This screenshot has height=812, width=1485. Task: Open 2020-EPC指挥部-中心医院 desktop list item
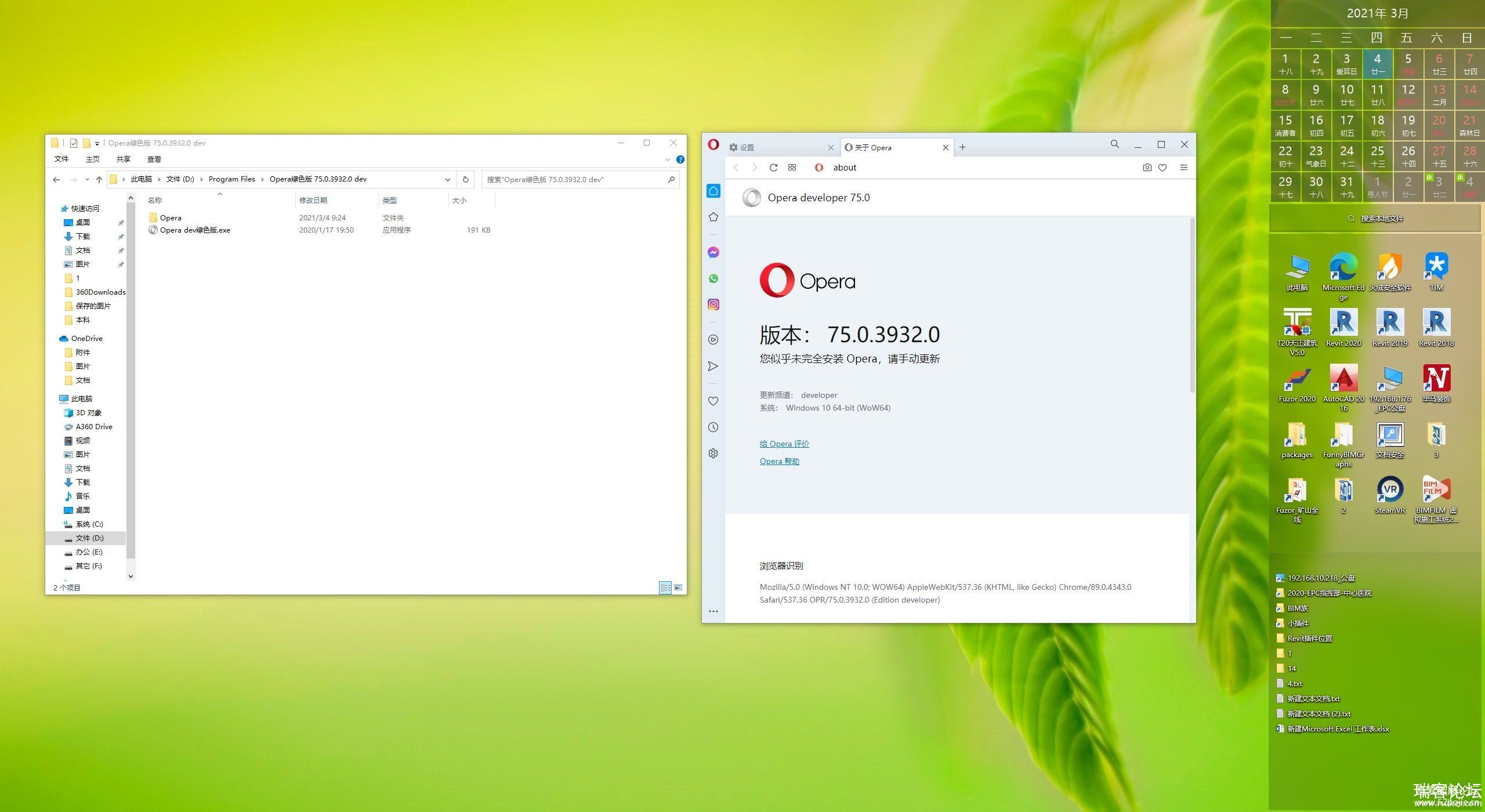pyautogui.click(x=1323, y=593)
